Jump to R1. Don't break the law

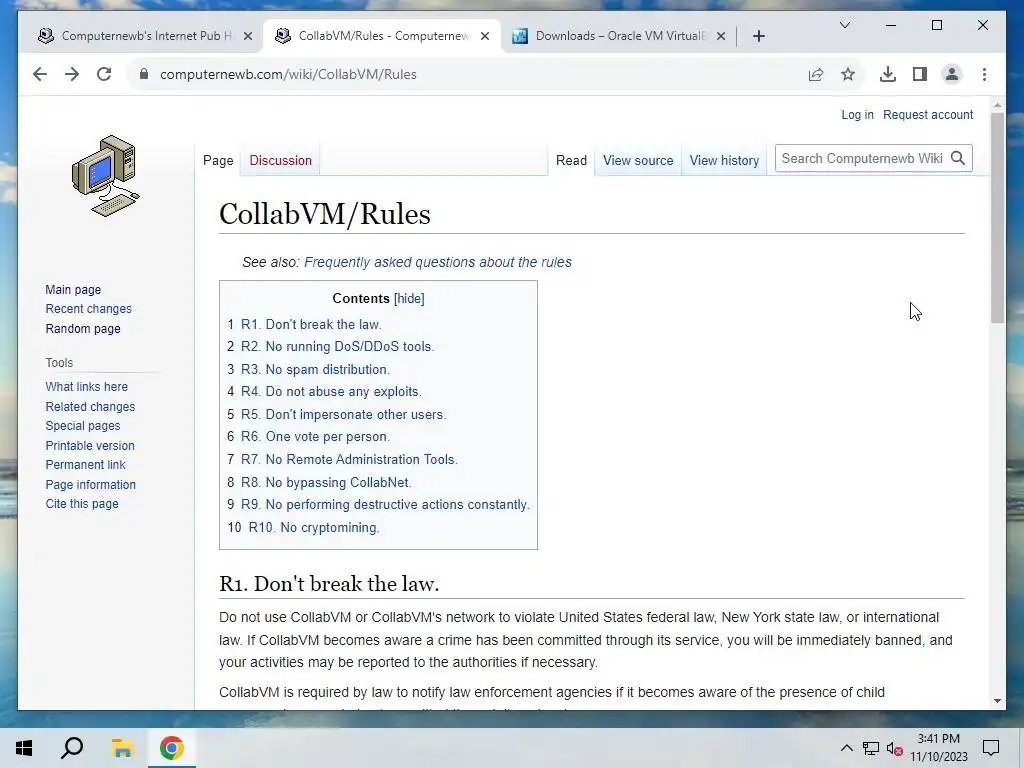[x=311, y=325]
